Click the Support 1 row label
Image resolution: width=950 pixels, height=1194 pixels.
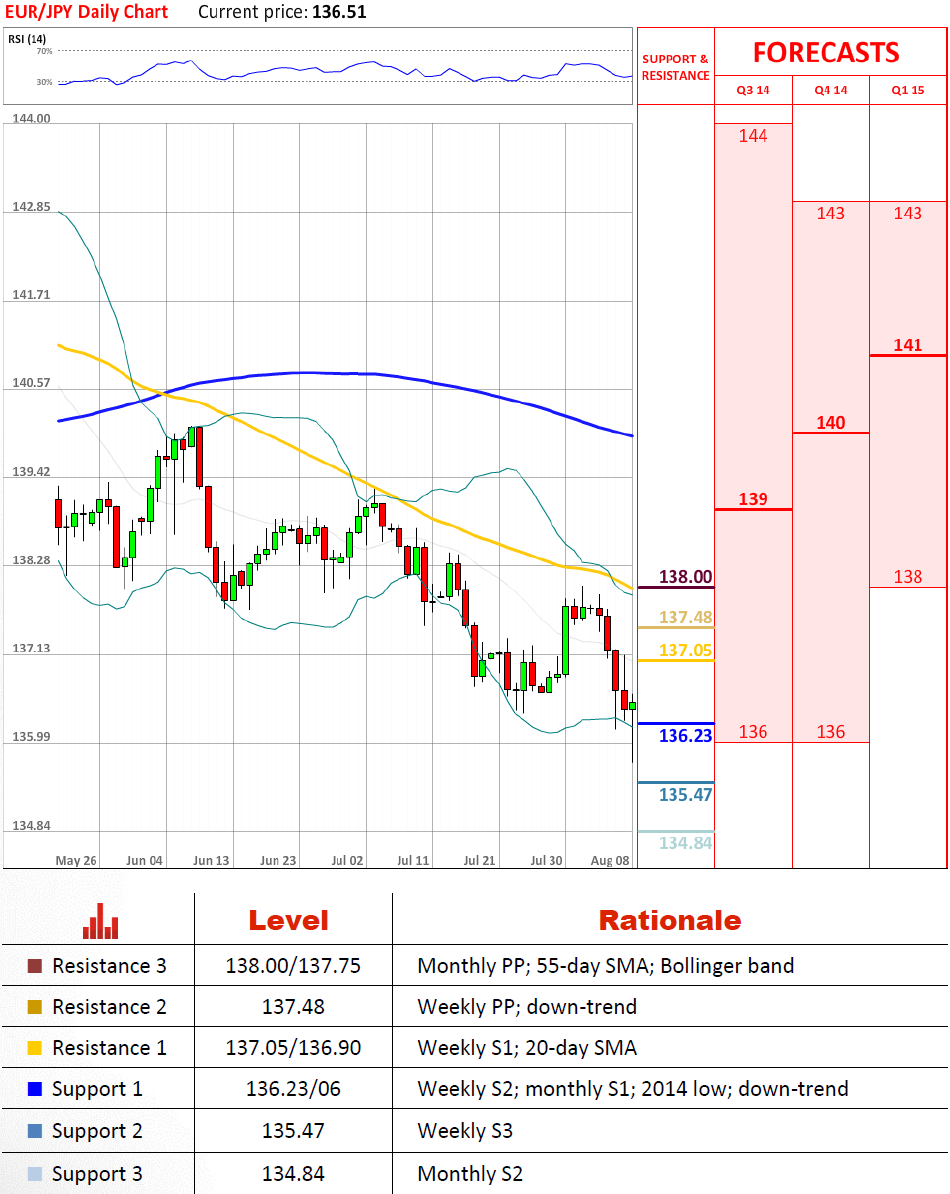click(97, 1090)
